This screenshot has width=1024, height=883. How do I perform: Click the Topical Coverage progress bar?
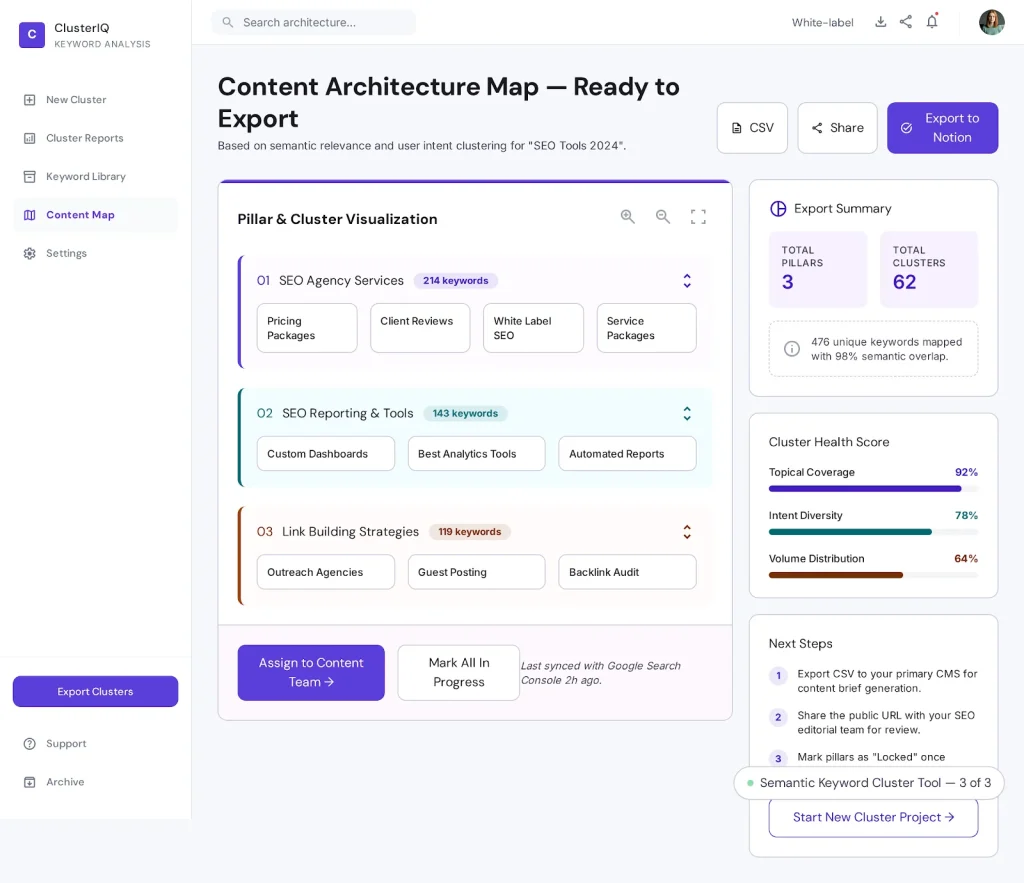tap(873, 489)
